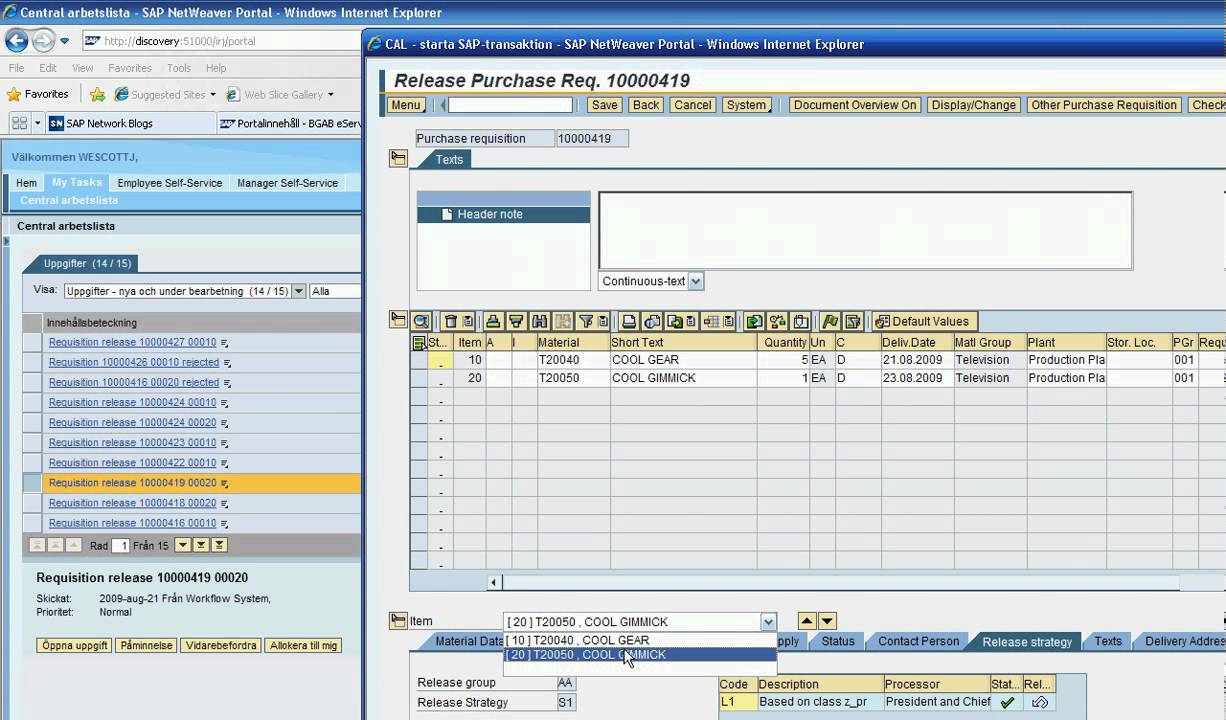Open the Visa filter dropdown arrow
The width and height of the screenshot is (1226, 720).
[298, 291]
